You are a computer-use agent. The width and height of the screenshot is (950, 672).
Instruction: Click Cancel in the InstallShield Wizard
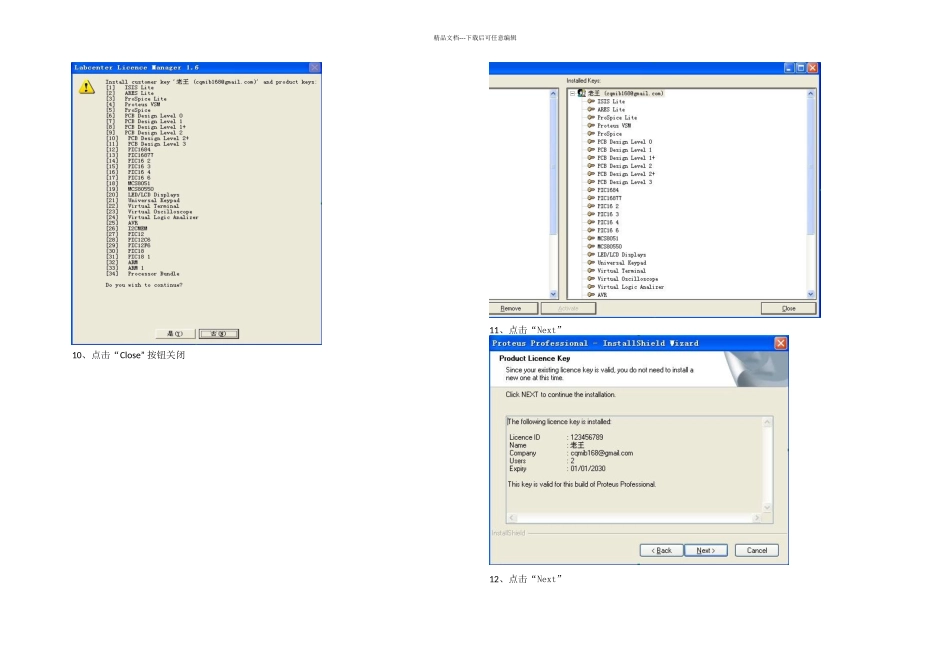click(757, 550)
